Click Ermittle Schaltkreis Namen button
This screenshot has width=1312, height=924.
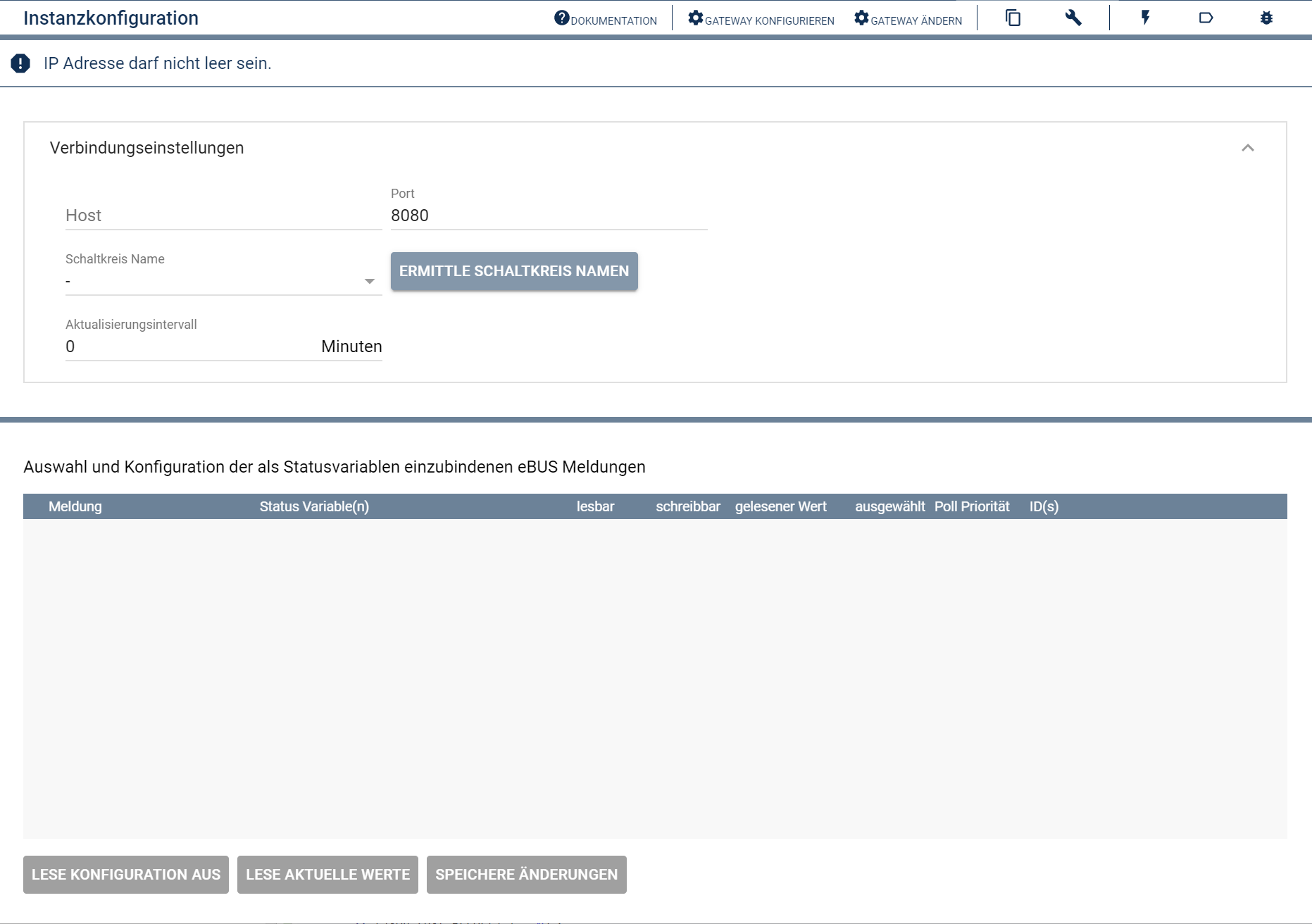(514, 271)
